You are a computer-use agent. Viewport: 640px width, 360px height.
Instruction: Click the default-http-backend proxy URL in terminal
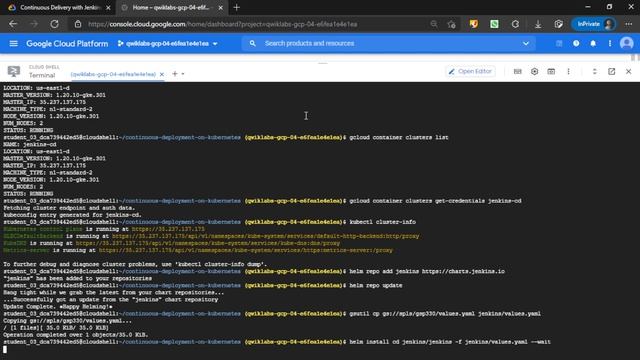(265, 236)
